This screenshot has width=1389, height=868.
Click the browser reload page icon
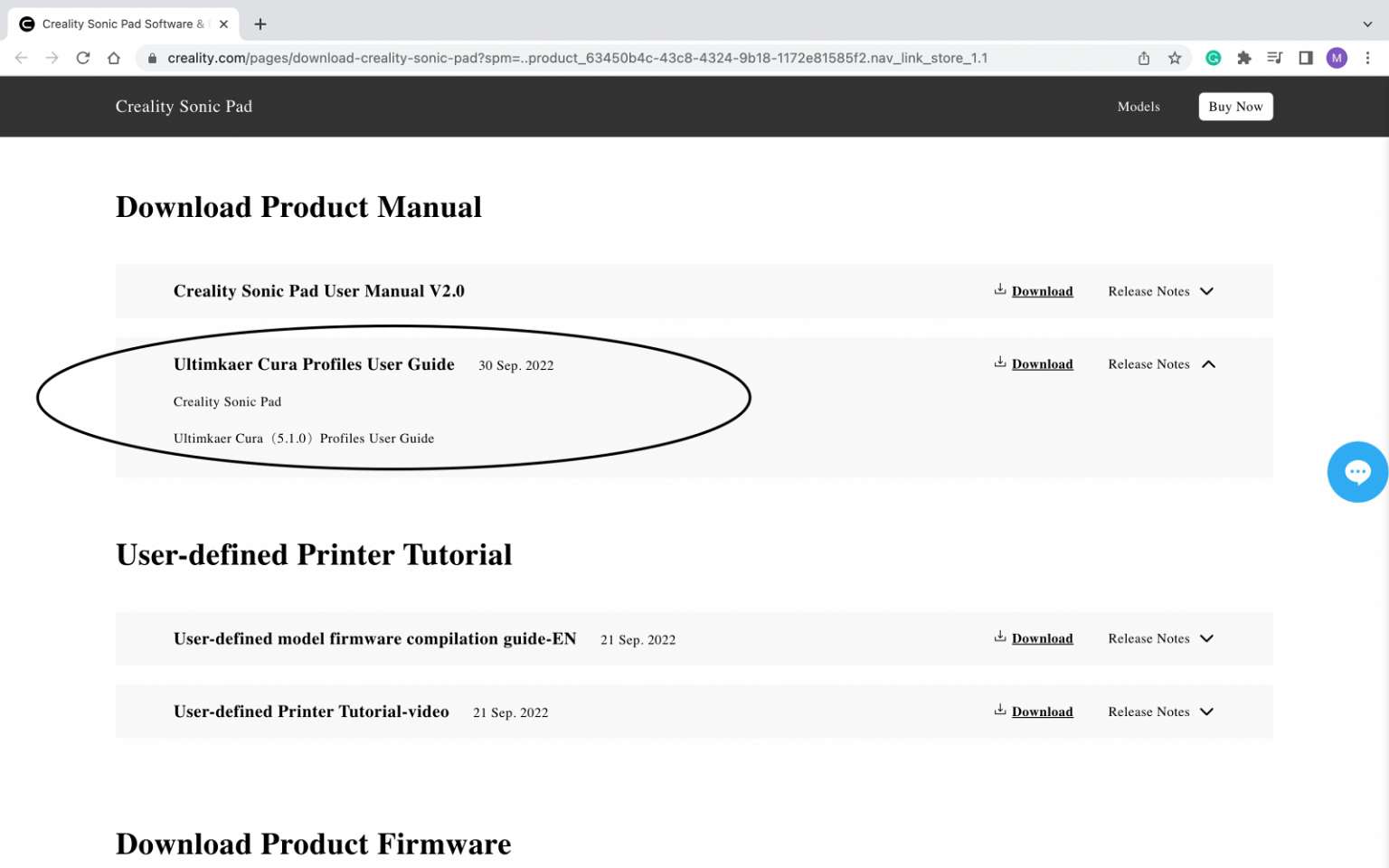[82, 58]
